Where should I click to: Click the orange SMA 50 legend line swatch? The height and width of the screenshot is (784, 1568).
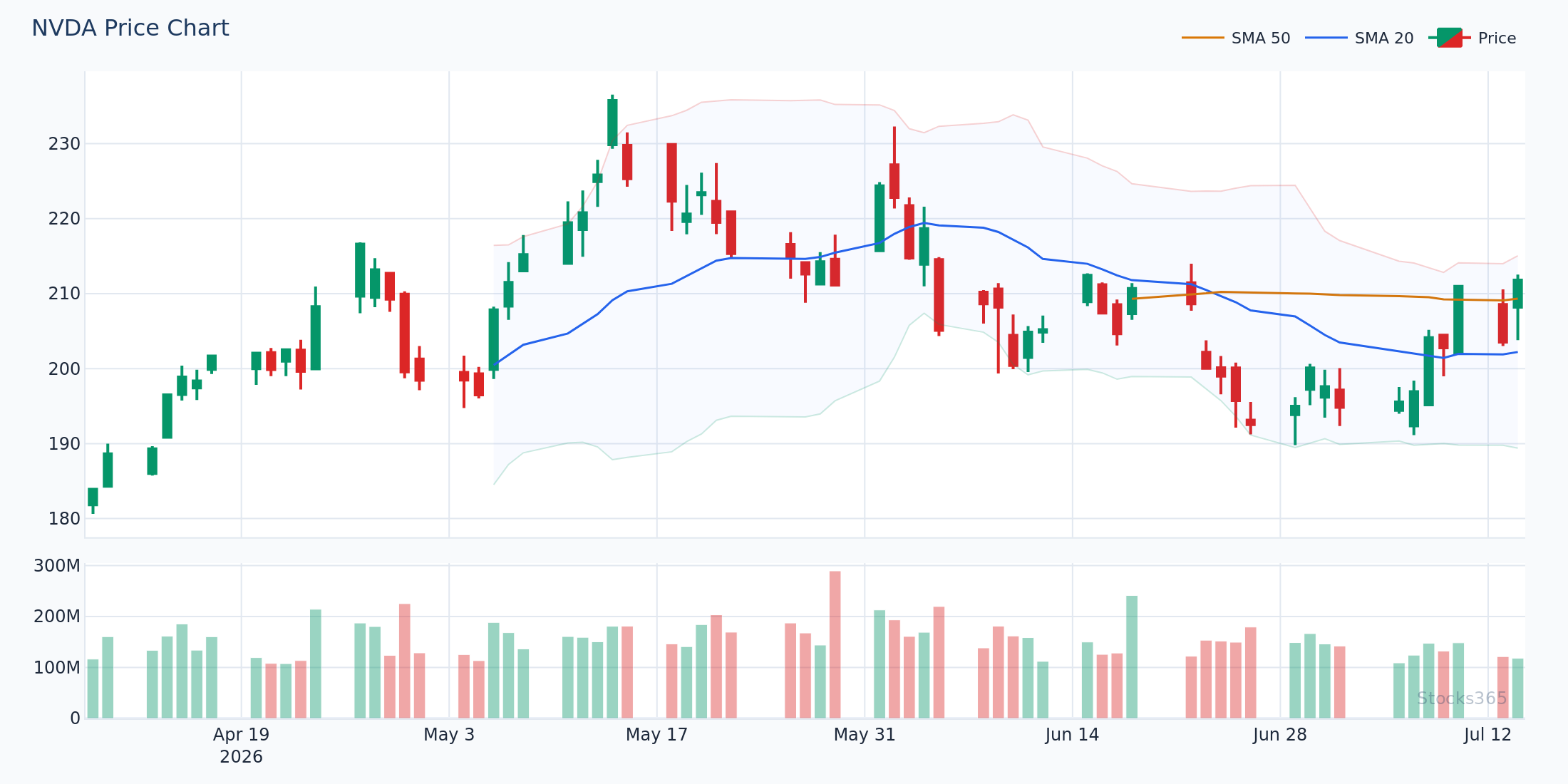point(1202,38)
